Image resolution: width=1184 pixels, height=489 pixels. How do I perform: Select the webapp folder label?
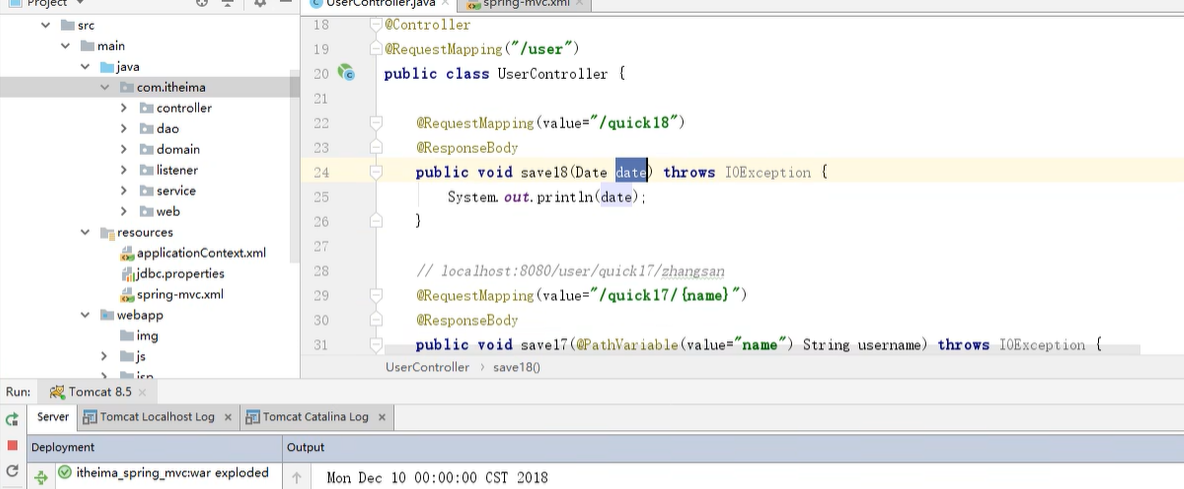pyautogui.click(x=140, y=315)
